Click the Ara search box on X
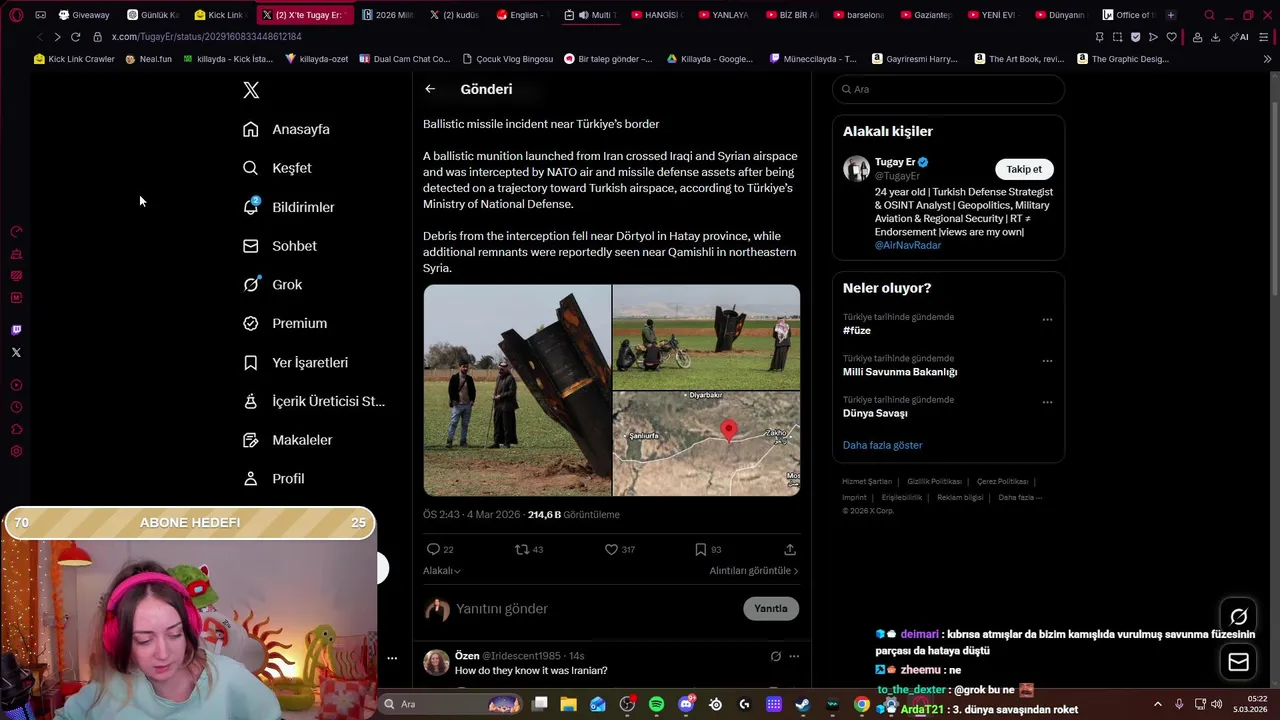Image resolution: width=1280 pixels, height=720 pixels. click(x=948, y=89)
